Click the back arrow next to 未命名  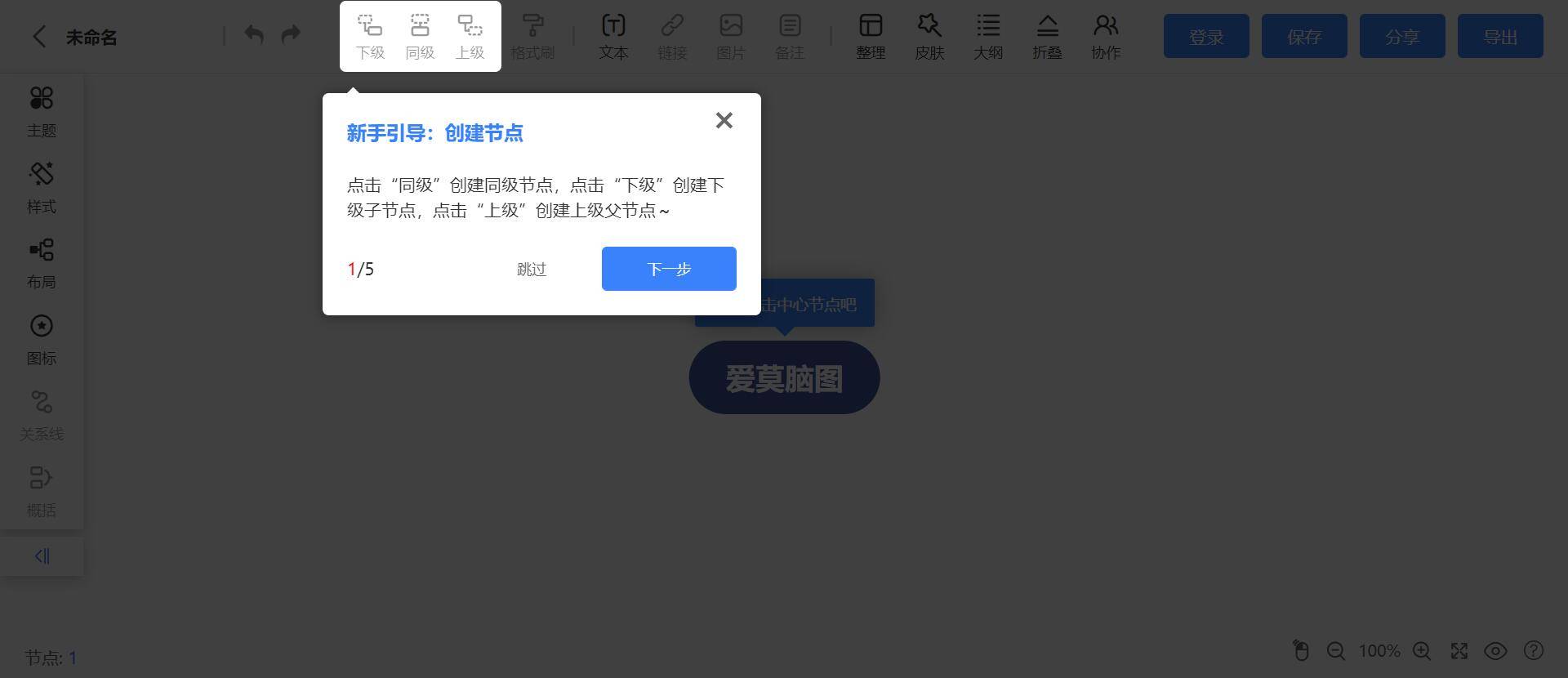tap(39, 37)
